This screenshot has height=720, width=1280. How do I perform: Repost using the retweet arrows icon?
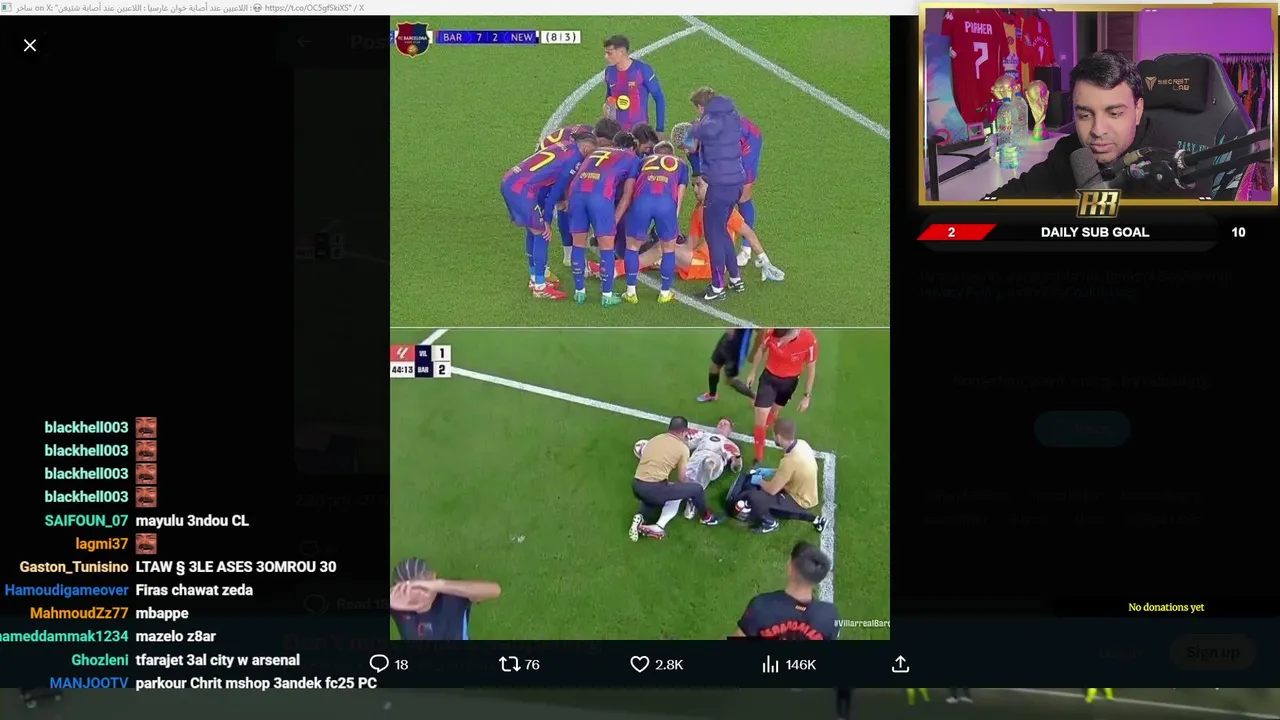(x=509, y=664)
